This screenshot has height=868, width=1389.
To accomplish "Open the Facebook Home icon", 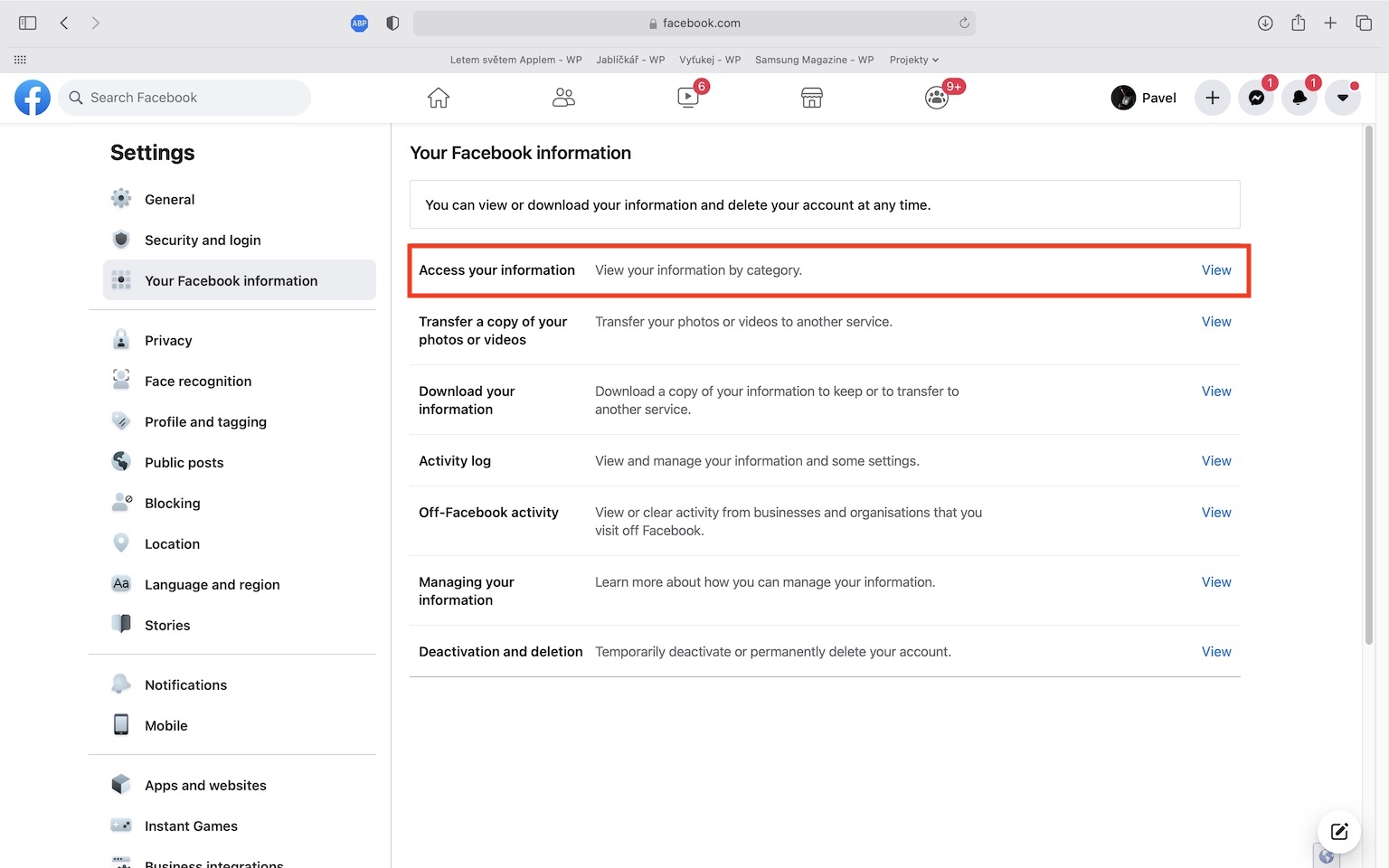I will tap(439, 98).
